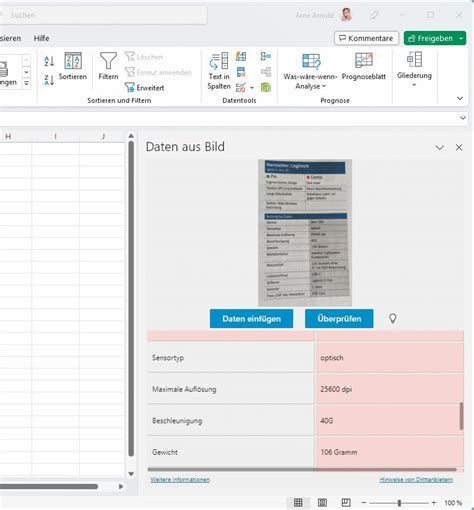
Task: Click the Flash Fill (Blitzvorschau) icon
Action: pyautogui.click(x=241, y=56)
